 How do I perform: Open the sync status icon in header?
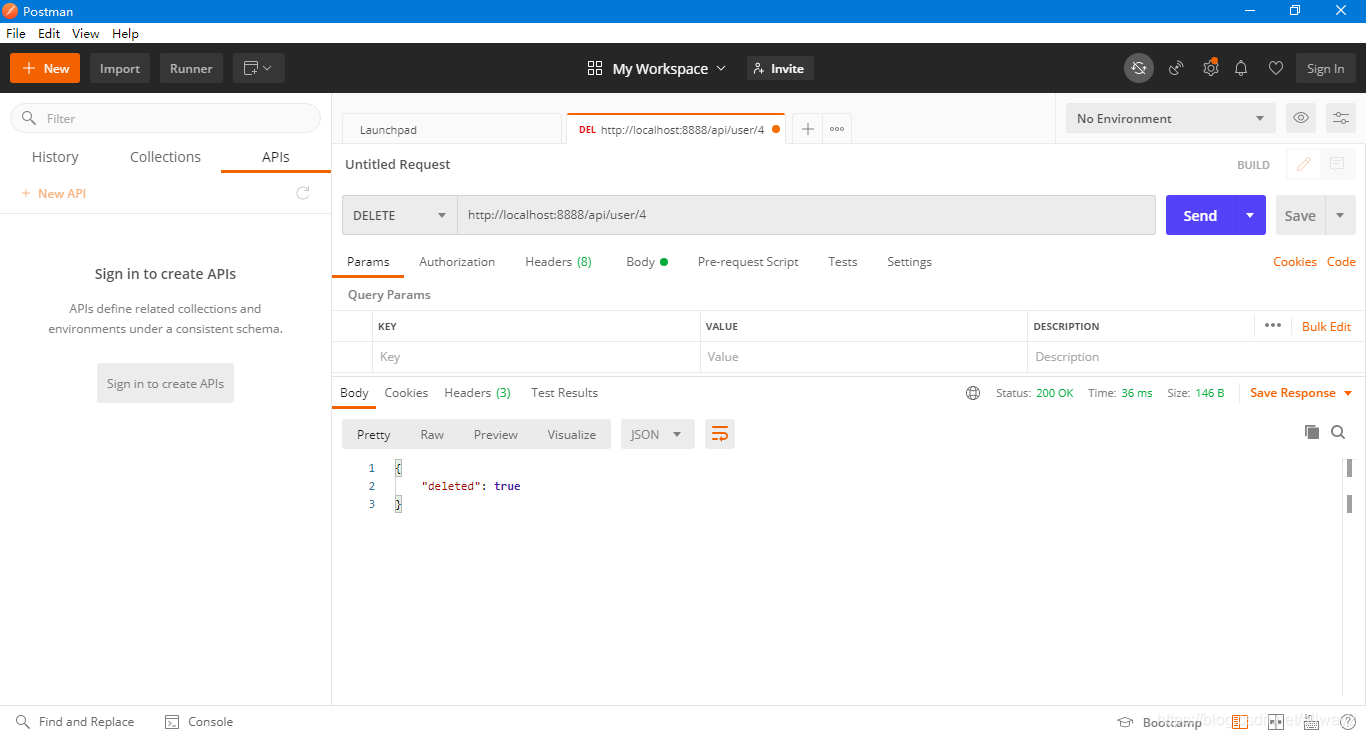tap(1138, 68)
